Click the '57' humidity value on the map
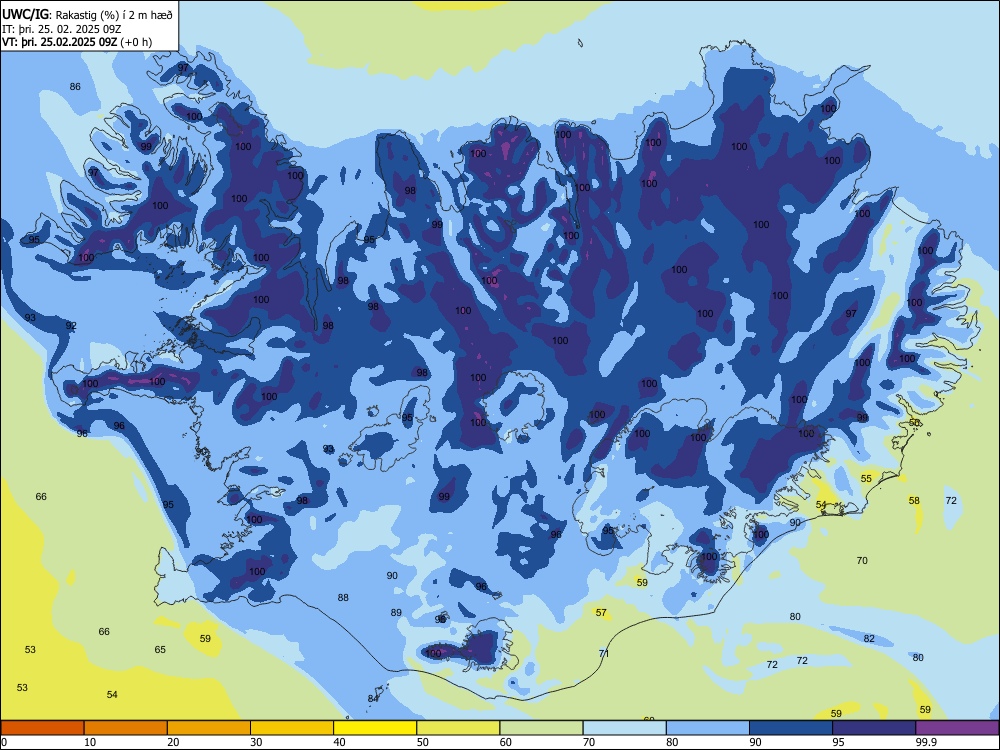 [601, 612]
